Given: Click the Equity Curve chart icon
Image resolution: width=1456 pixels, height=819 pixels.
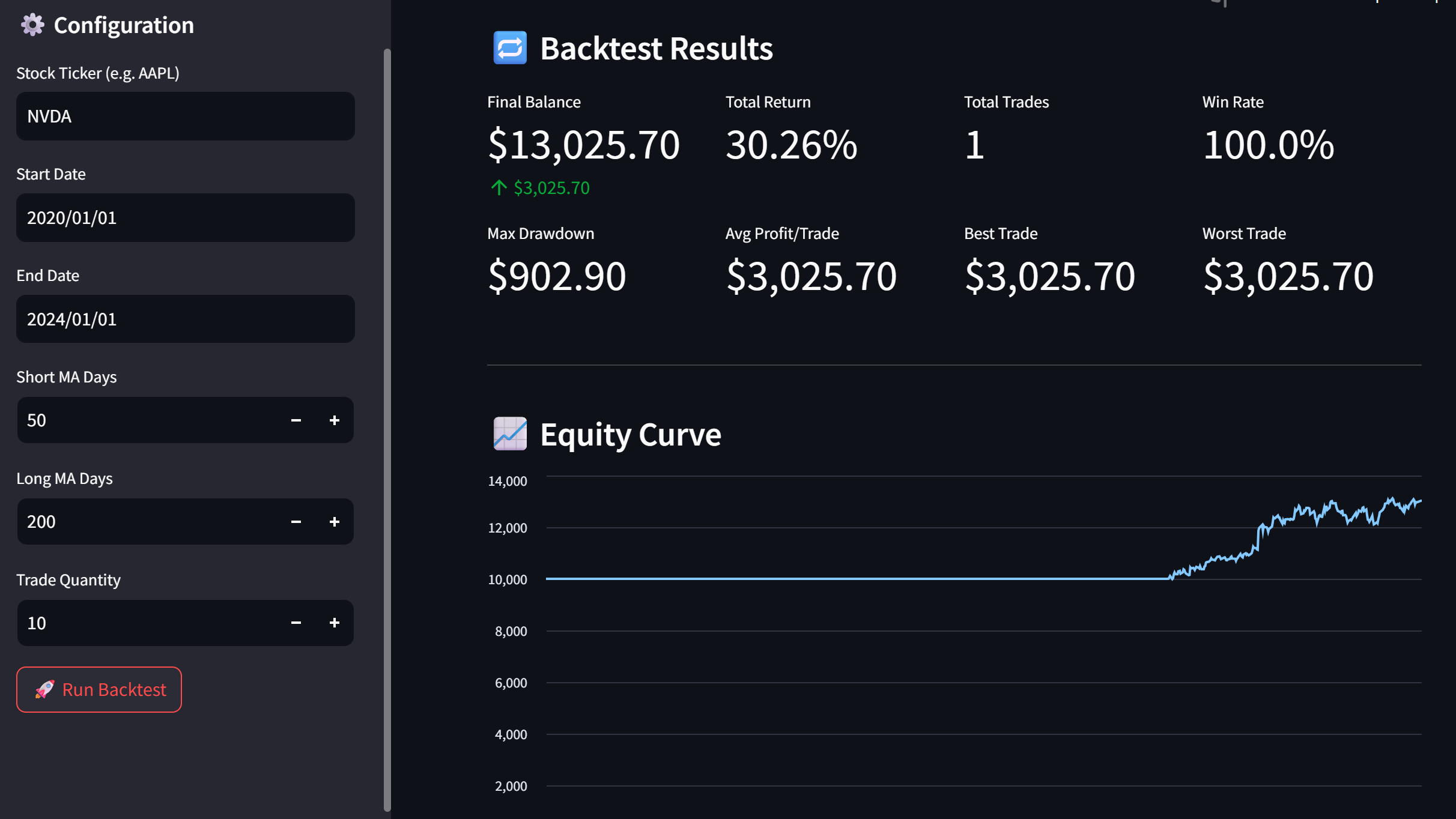Looking at the screenshot, I should tap(510, 434).
